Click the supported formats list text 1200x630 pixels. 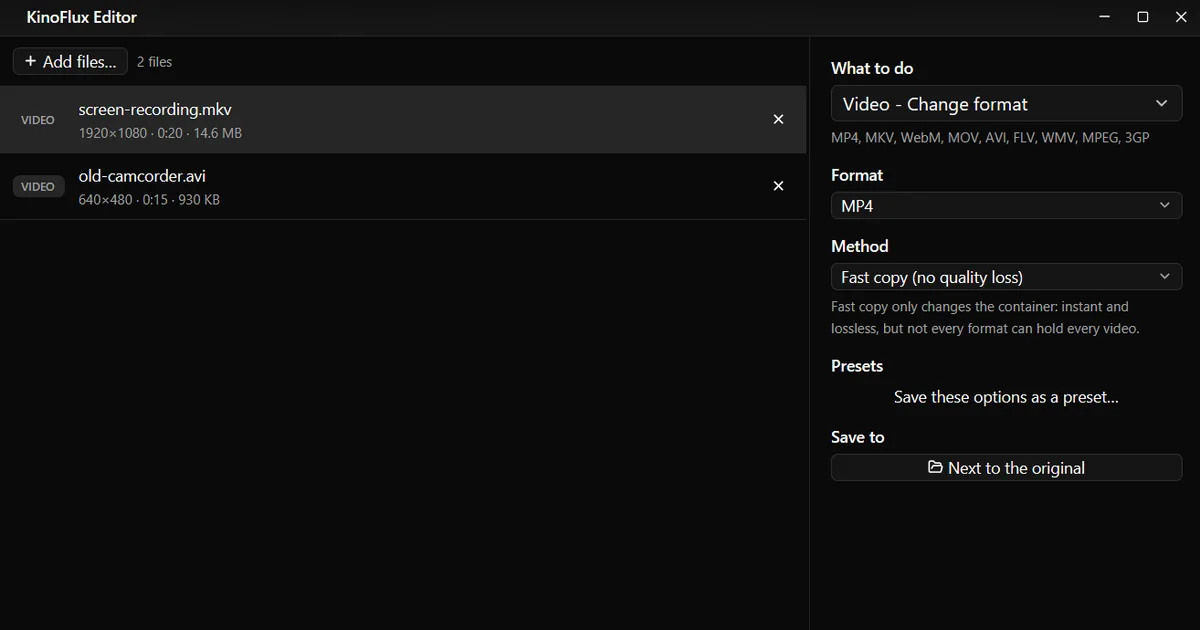(990, 138)
